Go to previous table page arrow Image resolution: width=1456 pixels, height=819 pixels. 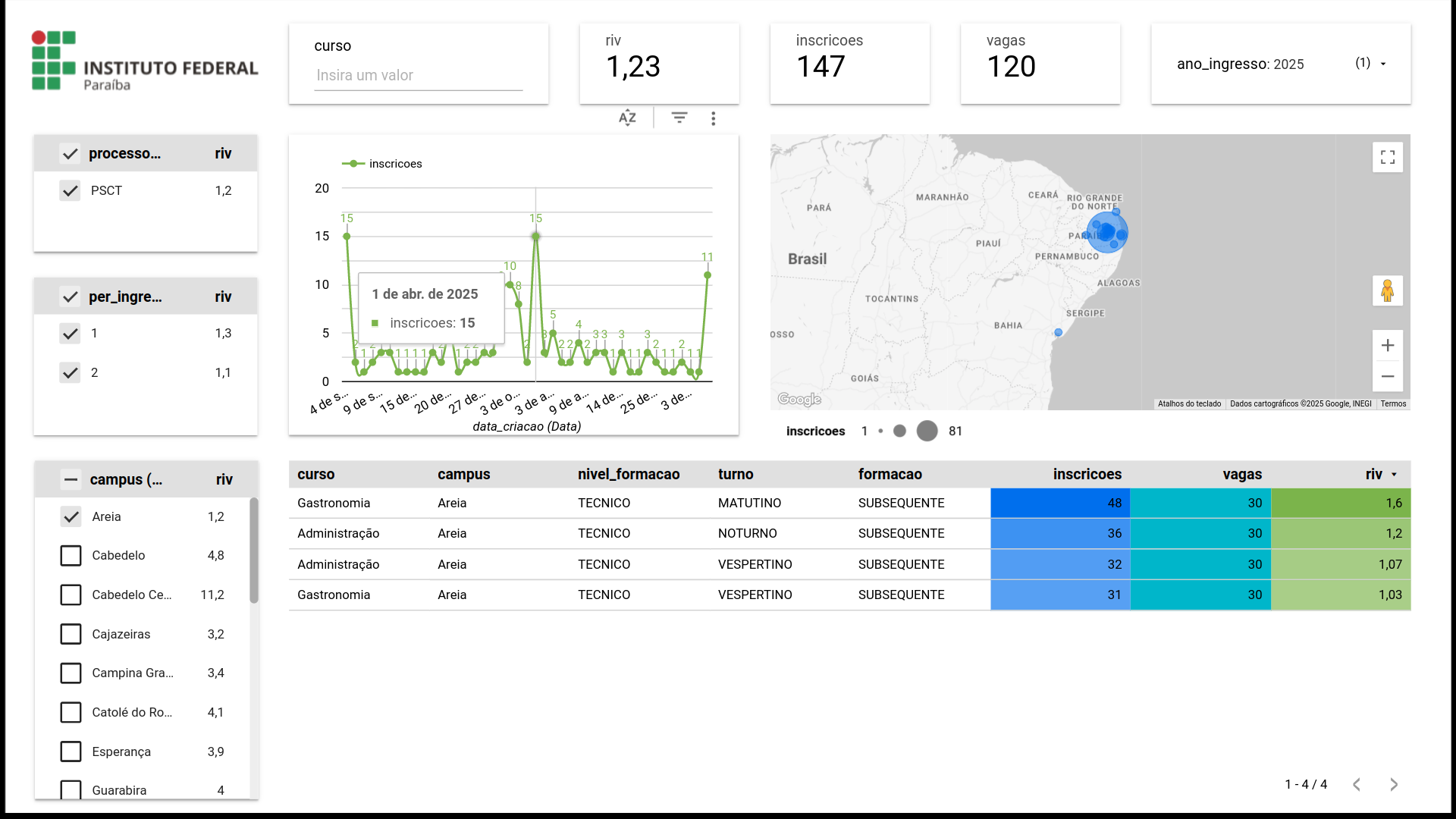point(1357,784)
